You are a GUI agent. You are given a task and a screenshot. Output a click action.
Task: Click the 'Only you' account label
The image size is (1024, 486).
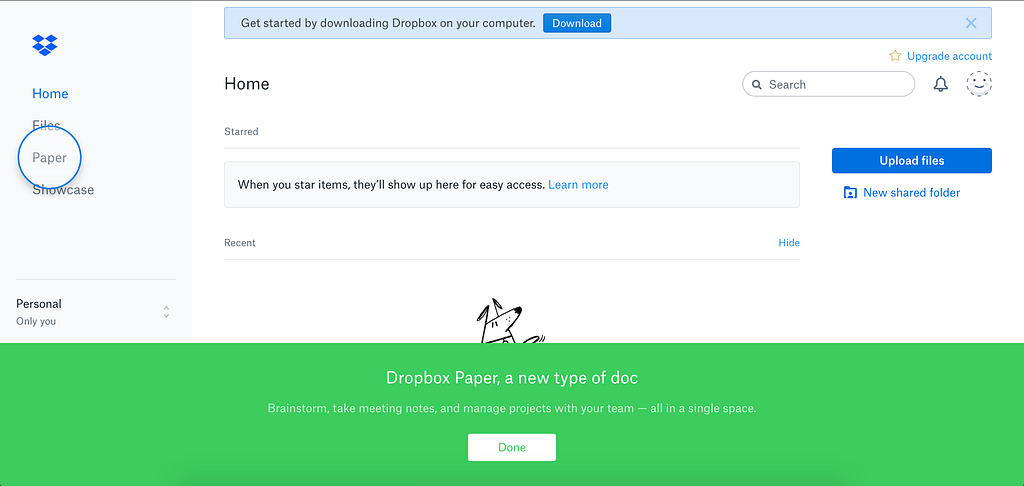tap(36, 321)
